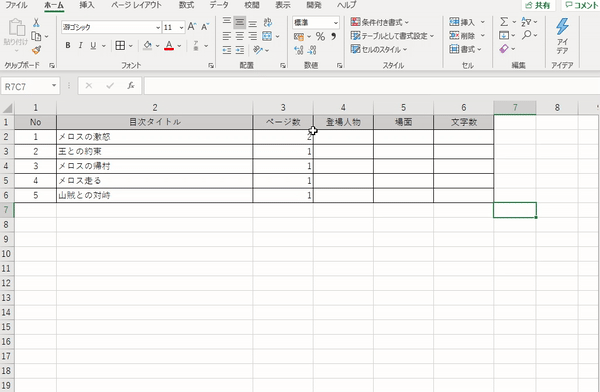The width and height of the screenshot is (600, 392).
Task: Switch to Formulas (数式) tab
Action: pos(186,5)
